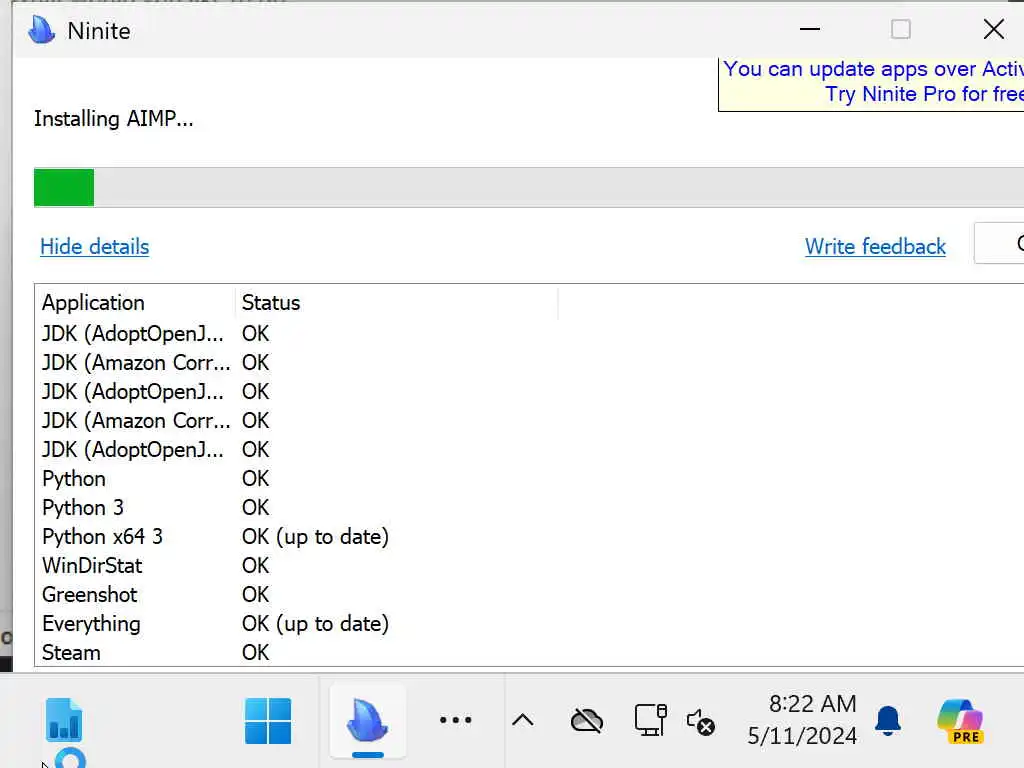Open the Windows Start menu
The width and height of the screenshot is (1024, 768).
click(x=268, y=721)
